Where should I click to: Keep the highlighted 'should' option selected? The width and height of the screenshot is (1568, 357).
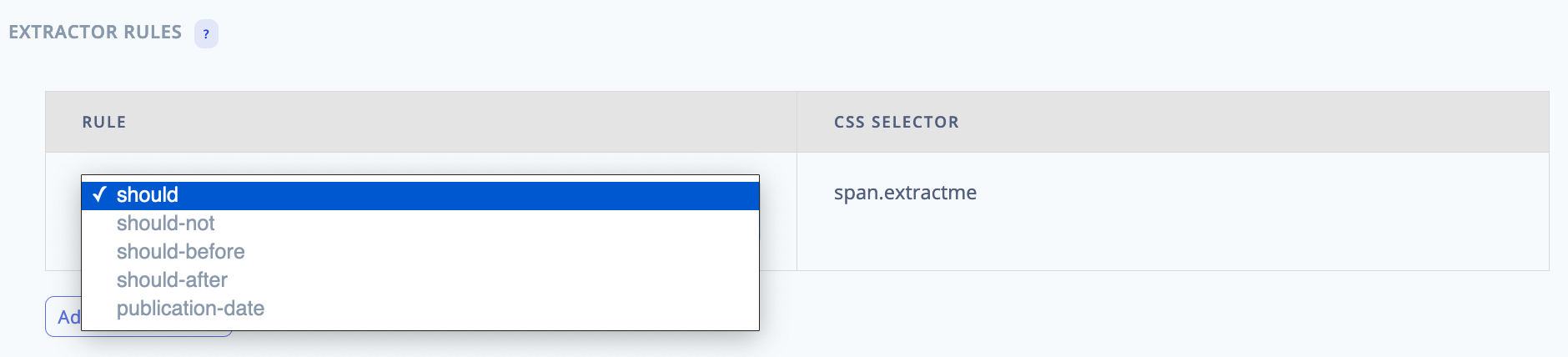coord(420,195)
